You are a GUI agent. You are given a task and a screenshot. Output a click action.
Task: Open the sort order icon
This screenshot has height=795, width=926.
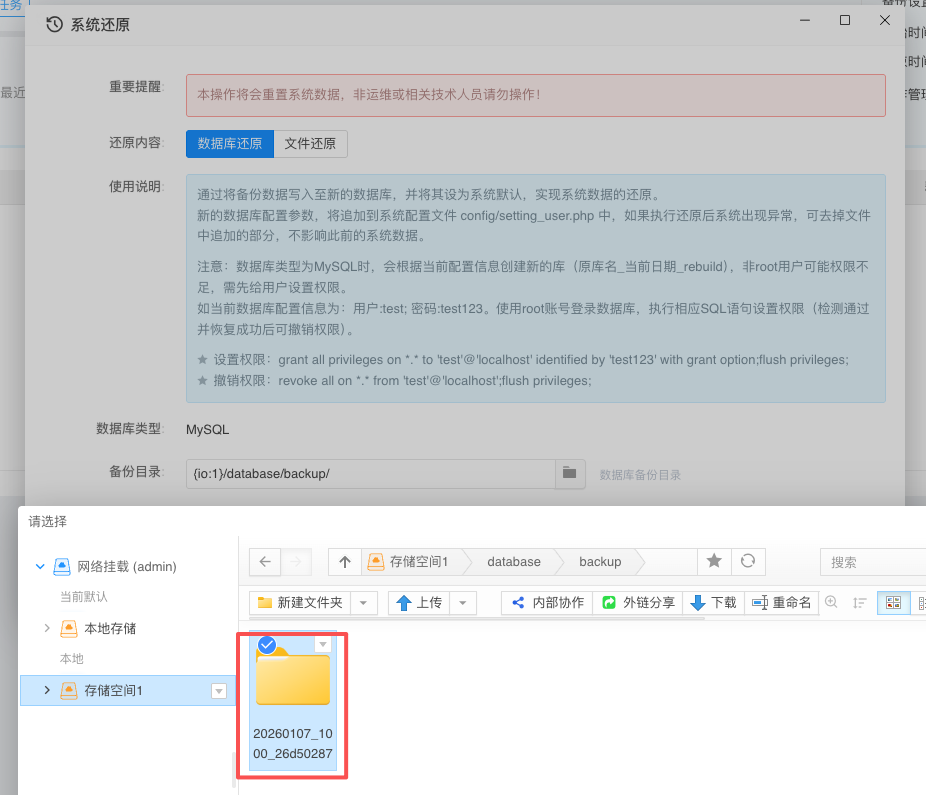click(x=859, y=602)
